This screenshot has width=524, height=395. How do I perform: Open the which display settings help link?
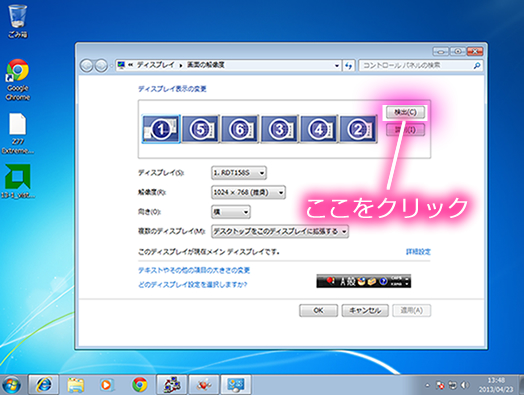[x=192, y=284]
